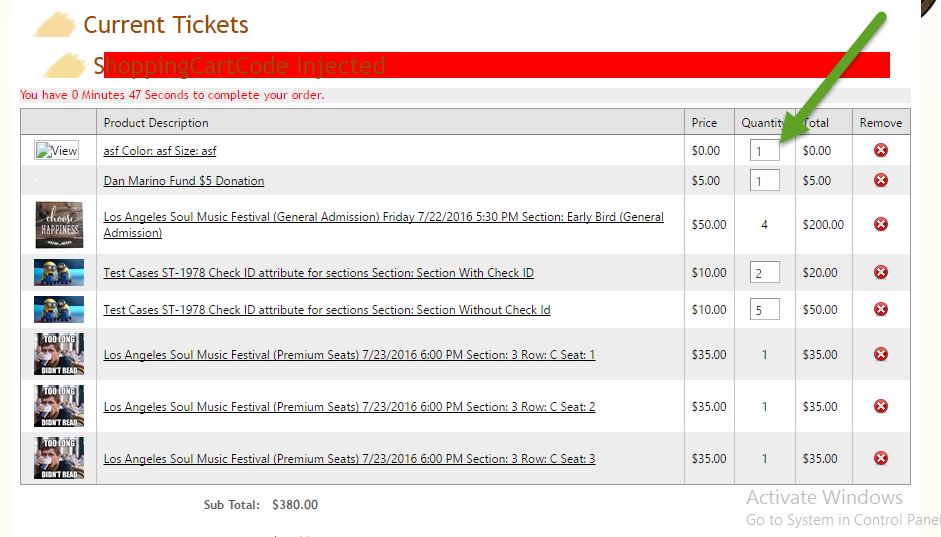
Task: Remove the Row C Seat 1 ticket
Action: 881,354
